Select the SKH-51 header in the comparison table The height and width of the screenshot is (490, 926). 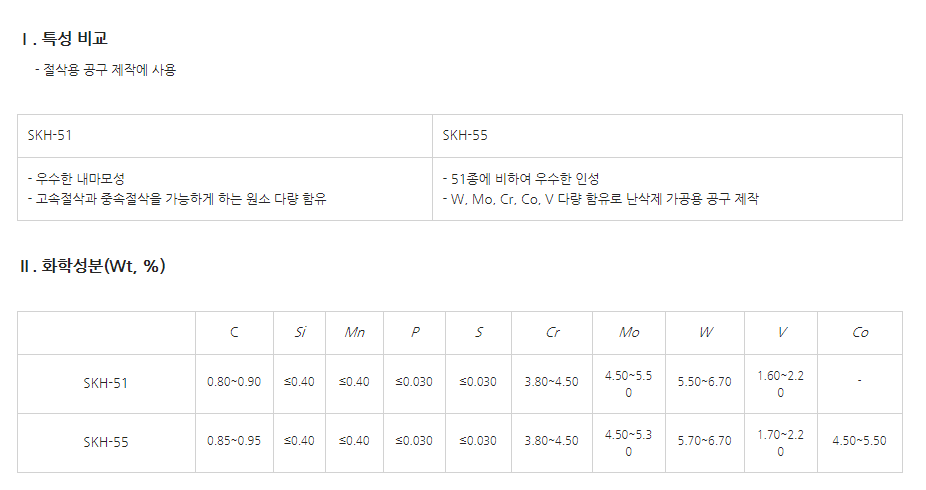48,136
